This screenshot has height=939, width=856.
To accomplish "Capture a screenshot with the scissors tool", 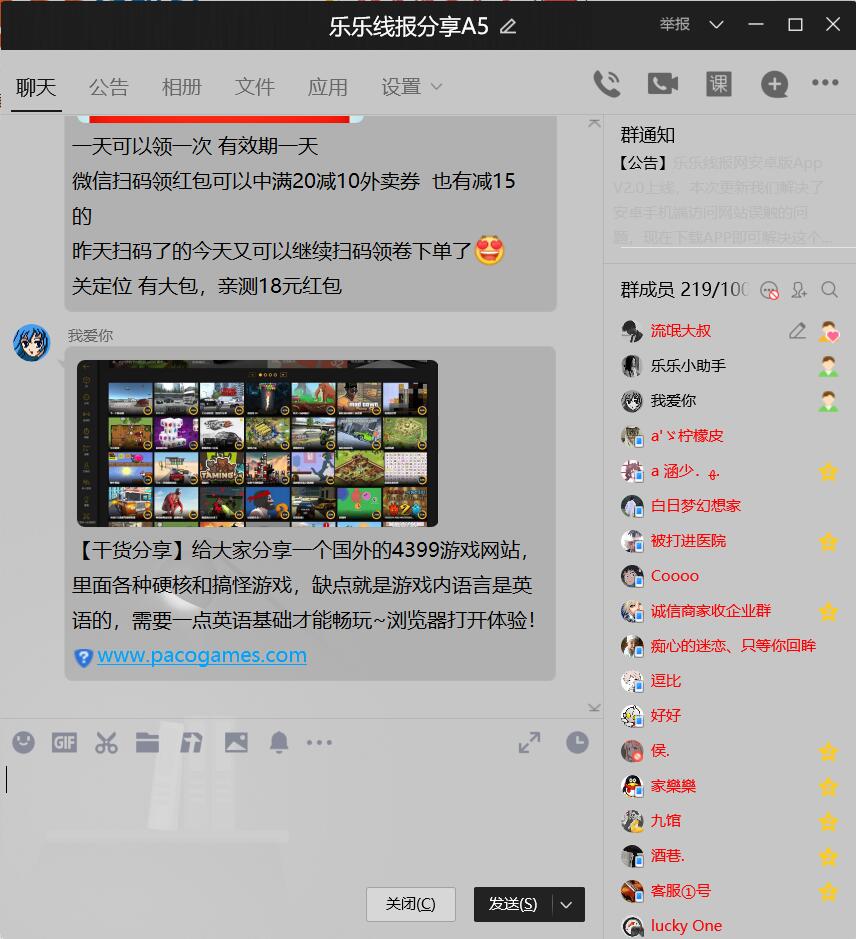I will [x=106, y=742].
